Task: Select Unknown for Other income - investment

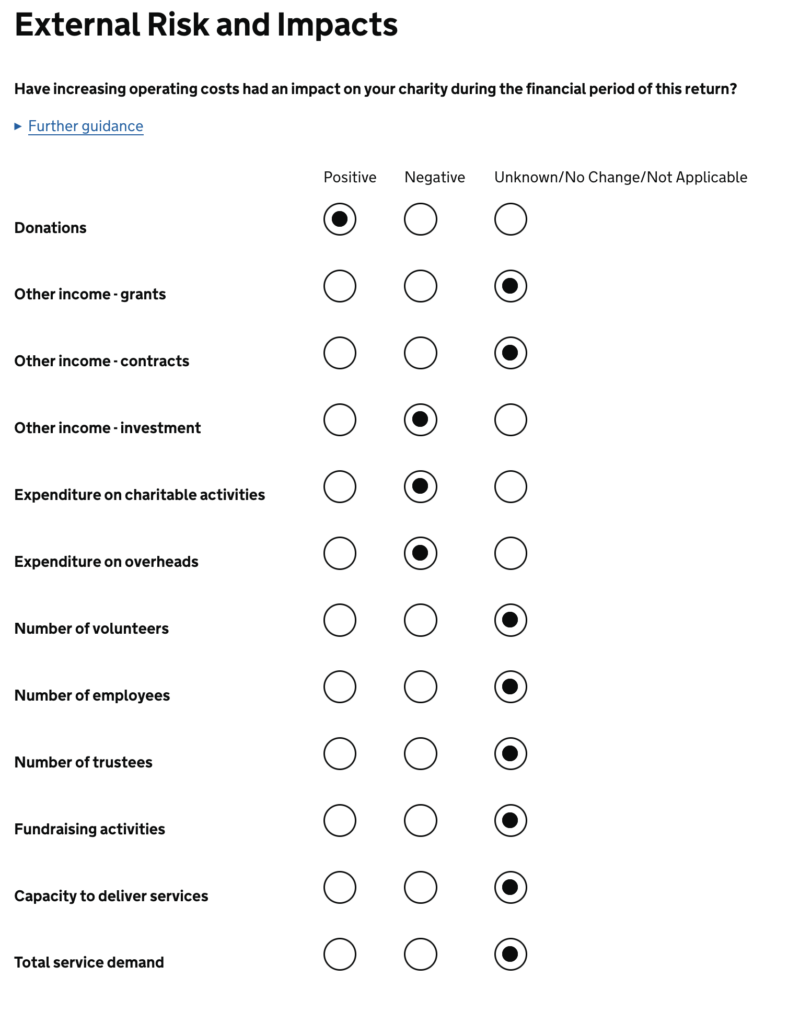Action: 510,420
